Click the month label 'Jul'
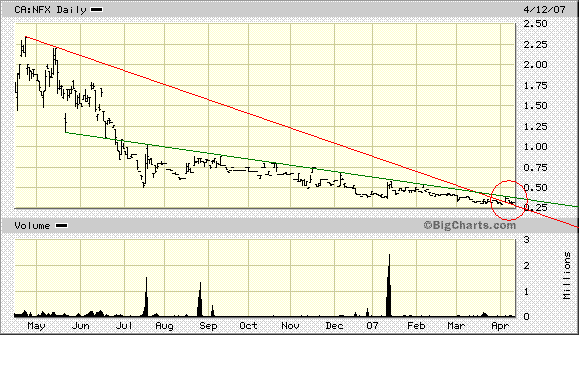Viewport: 579px width, 384px height. click(x=124, y=326)
